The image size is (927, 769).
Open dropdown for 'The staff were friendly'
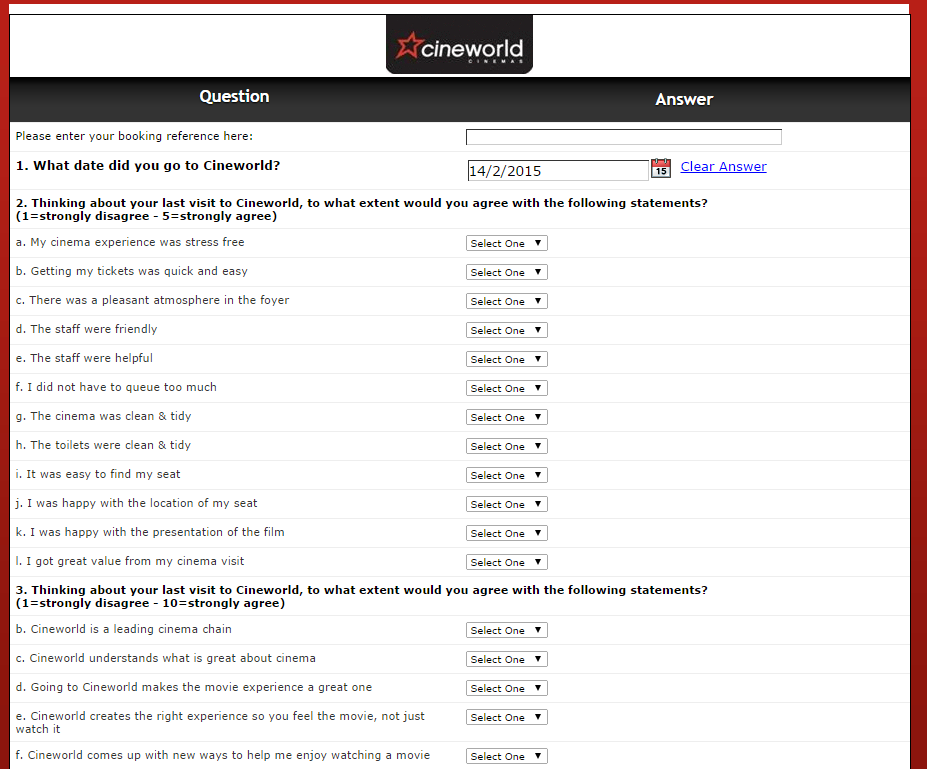coord(507,330)
